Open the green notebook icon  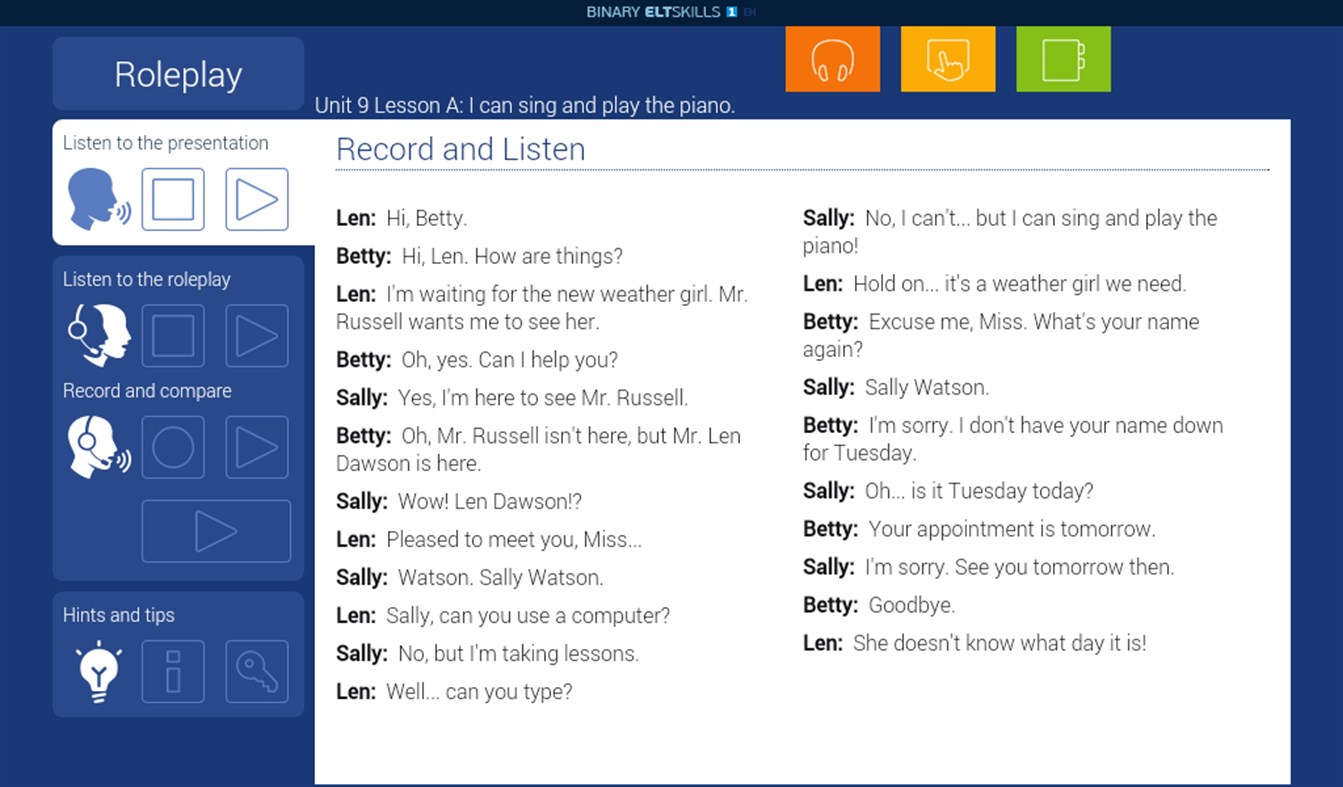pos(1062,58)
